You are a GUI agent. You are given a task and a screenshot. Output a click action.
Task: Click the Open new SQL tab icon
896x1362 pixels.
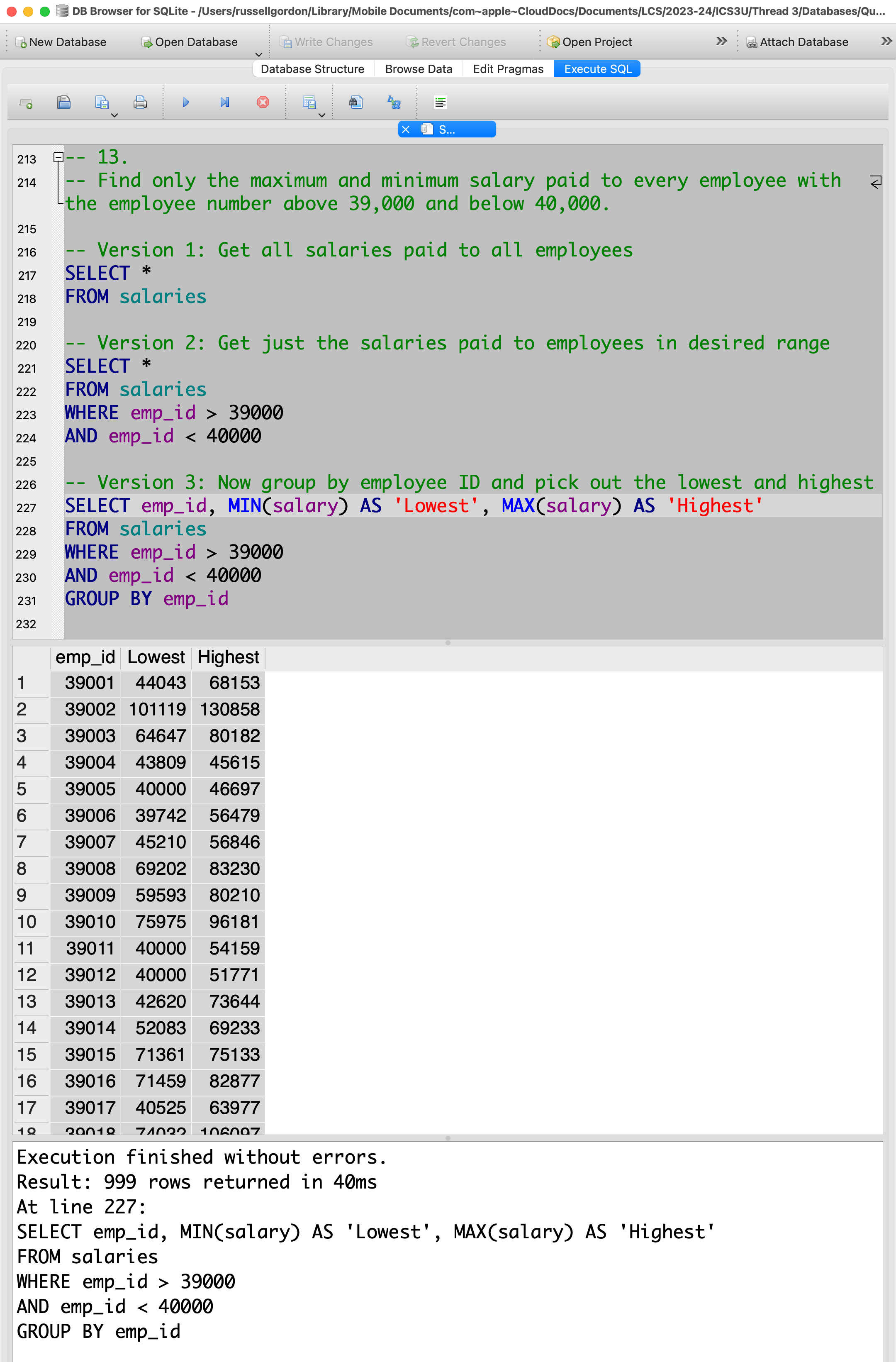pos(26,103)
